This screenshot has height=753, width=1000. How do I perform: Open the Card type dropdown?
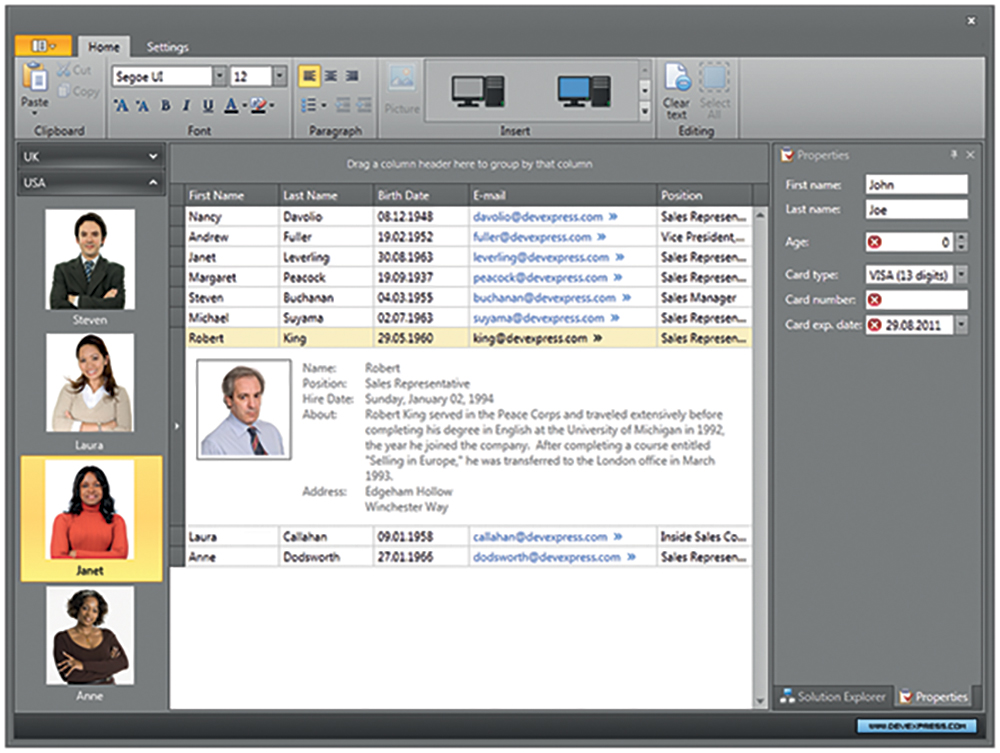(x=961, y=274)
